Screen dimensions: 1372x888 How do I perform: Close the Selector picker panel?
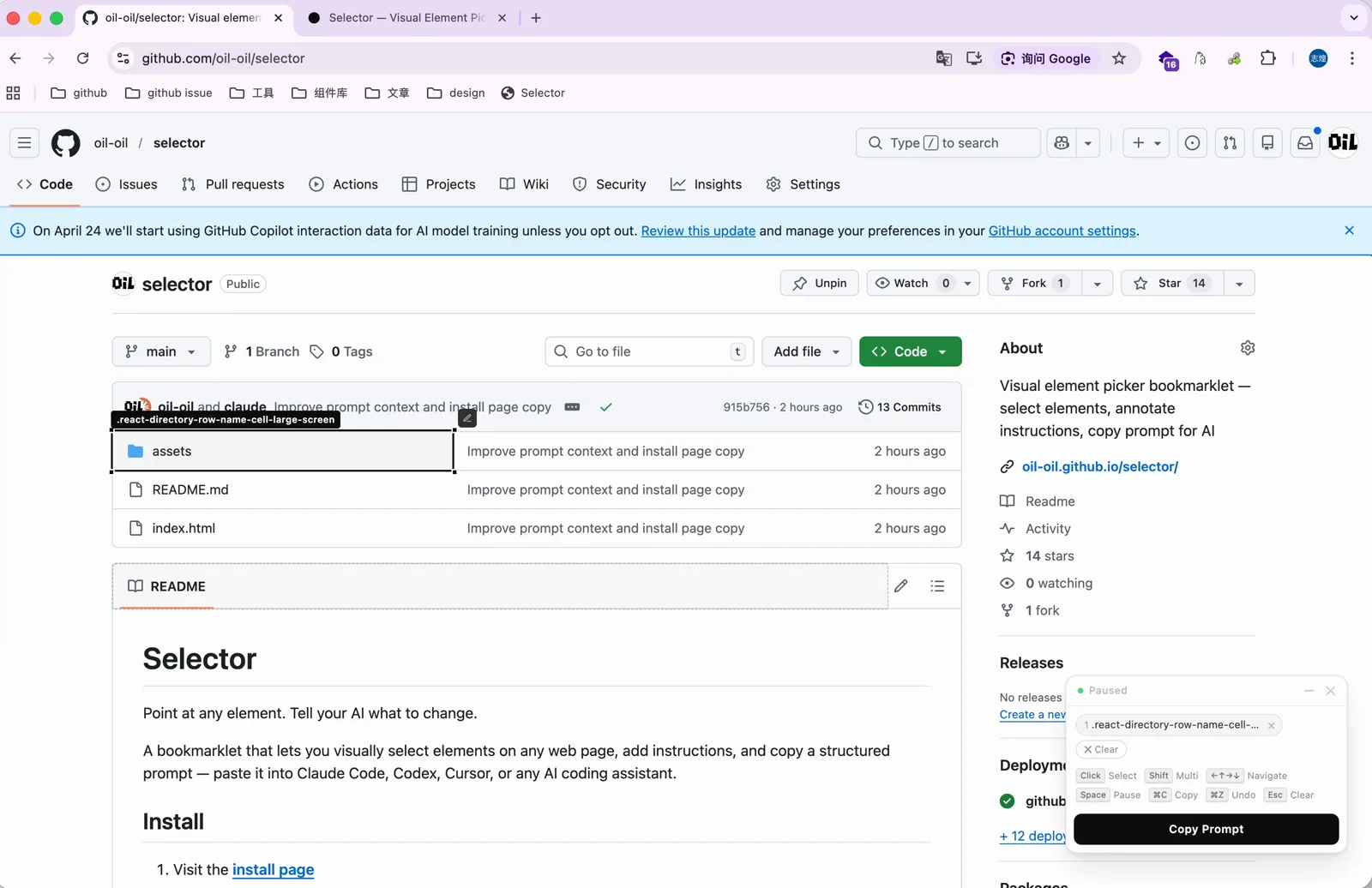pyautogui.click(x=1331, y=691)
